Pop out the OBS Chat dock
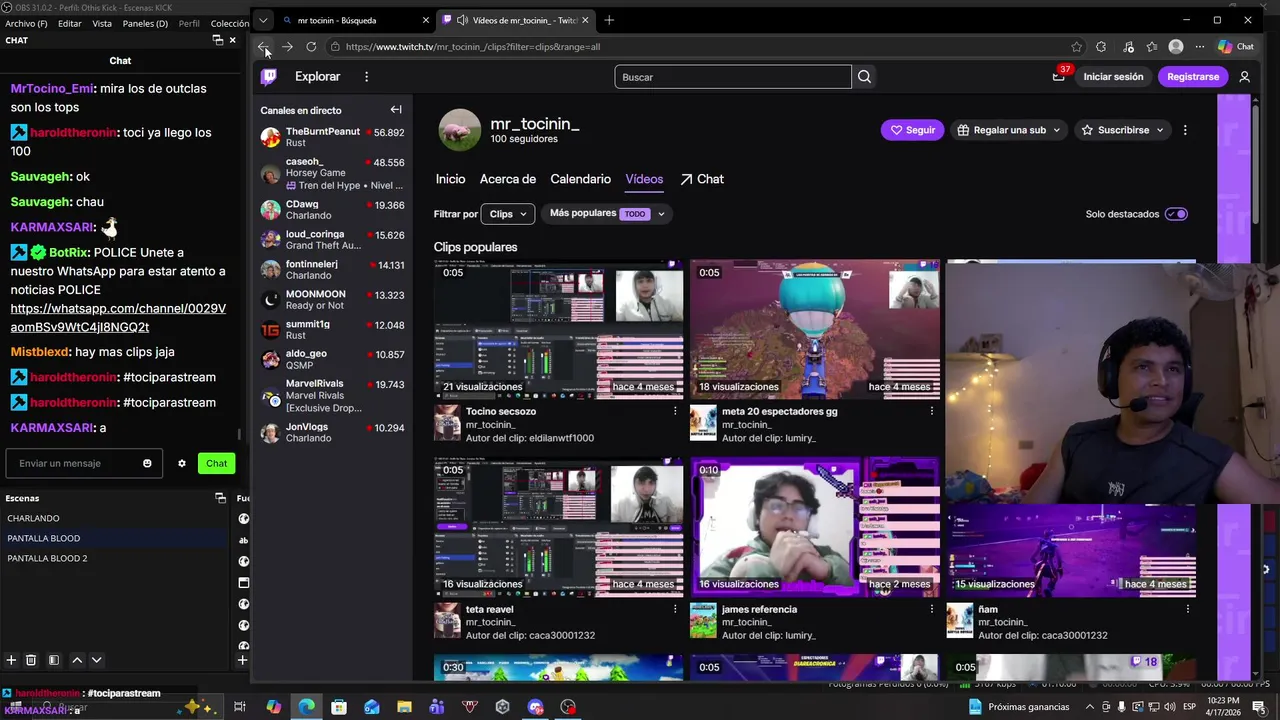This screenshot has height=720, width=1280. pos(217,40)
